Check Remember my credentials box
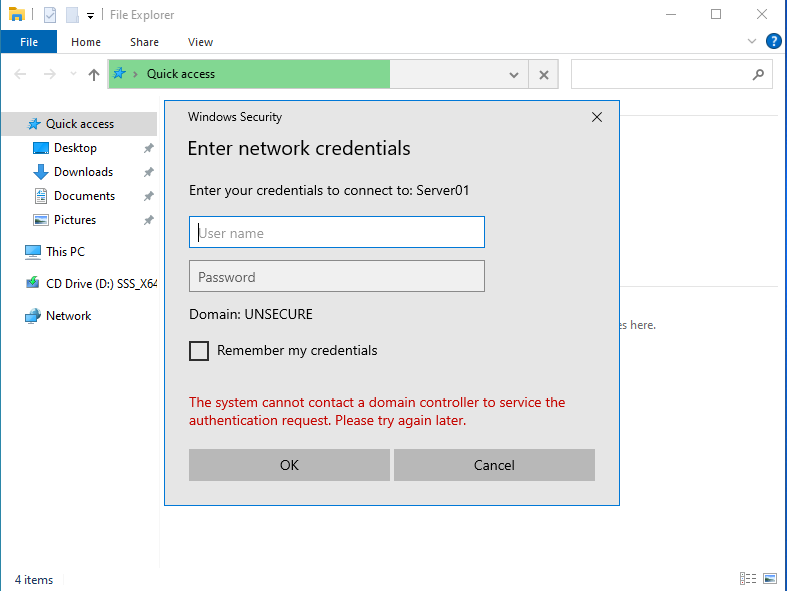The image size is (787, 591). point(199,351)
